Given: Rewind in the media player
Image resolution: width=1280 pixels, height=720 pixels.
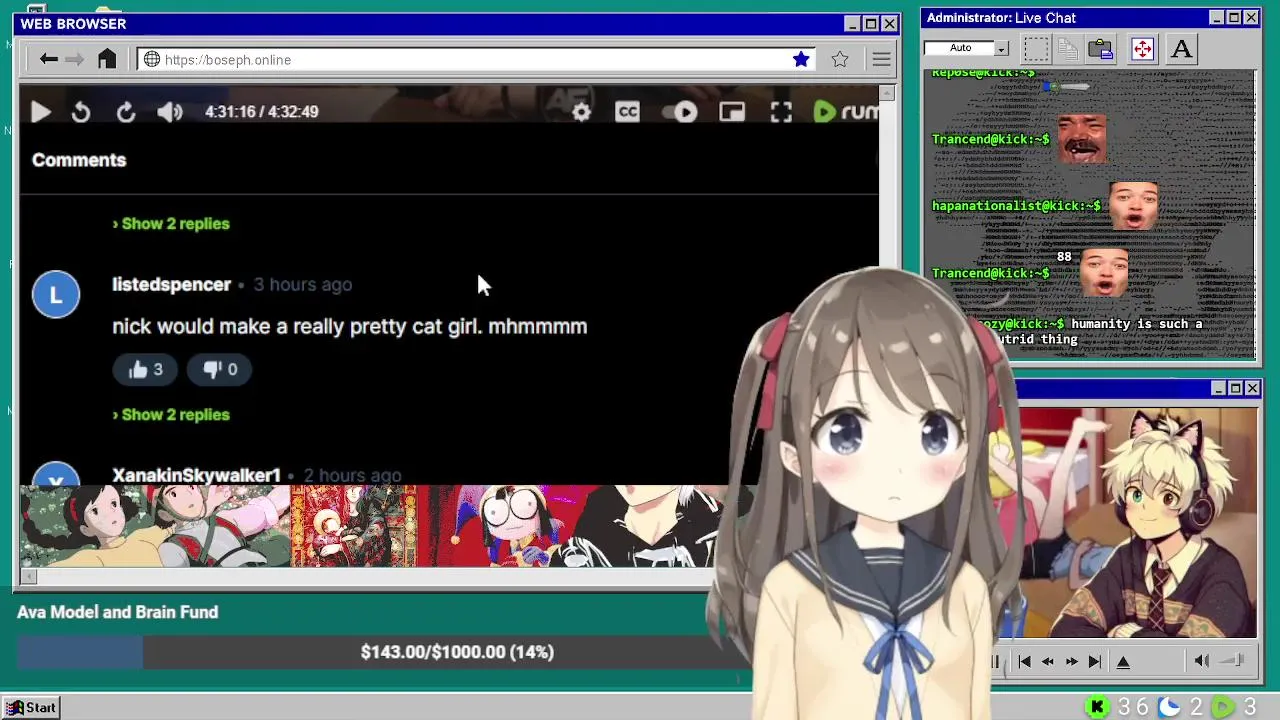Looking at the screenshot, I should [x=1047, y=661].
